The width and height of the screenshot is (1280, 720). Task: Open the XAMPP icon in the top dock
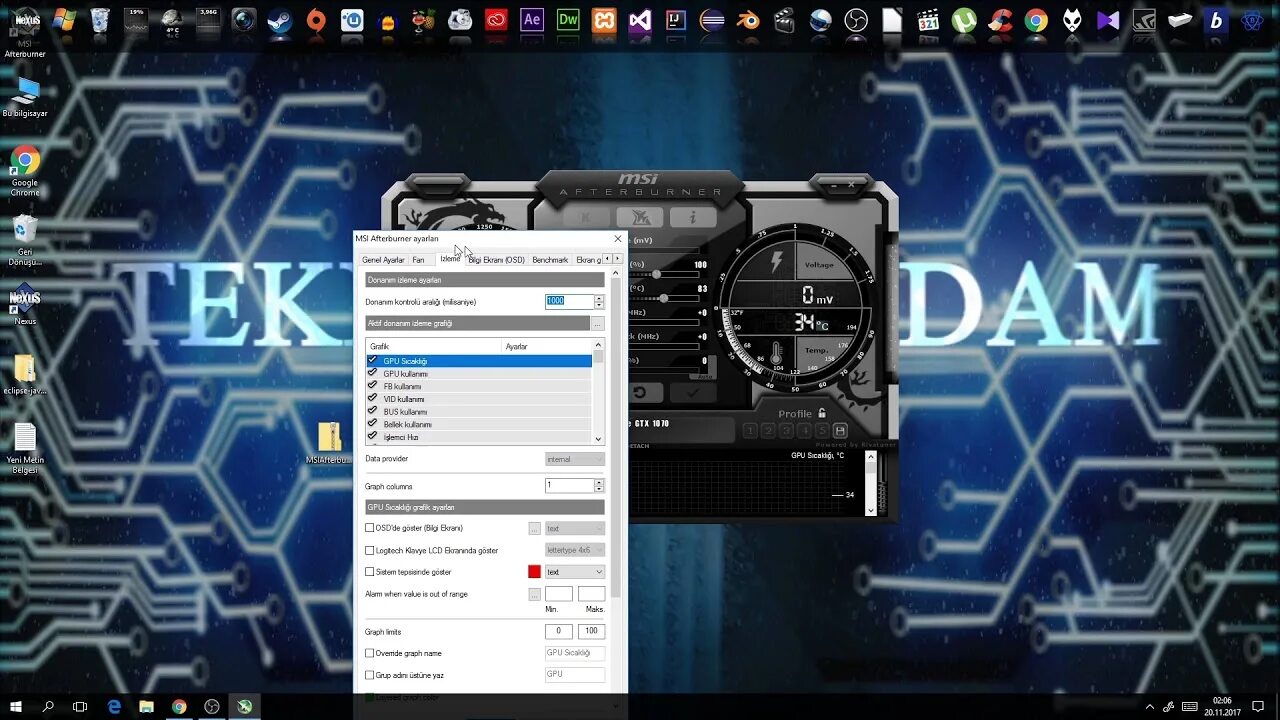(x=604, y=20)
